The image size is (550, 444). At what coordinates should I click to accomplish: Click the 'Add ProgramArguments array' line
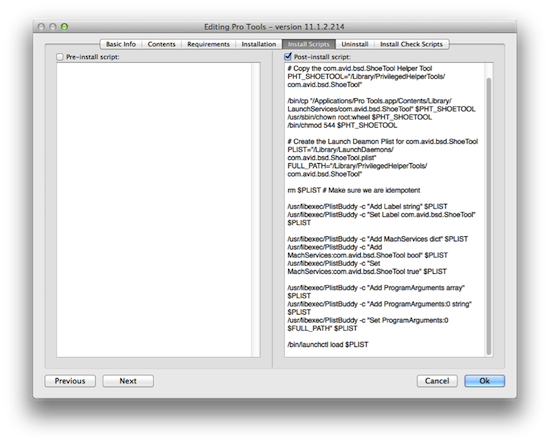(x=376, y=291)
